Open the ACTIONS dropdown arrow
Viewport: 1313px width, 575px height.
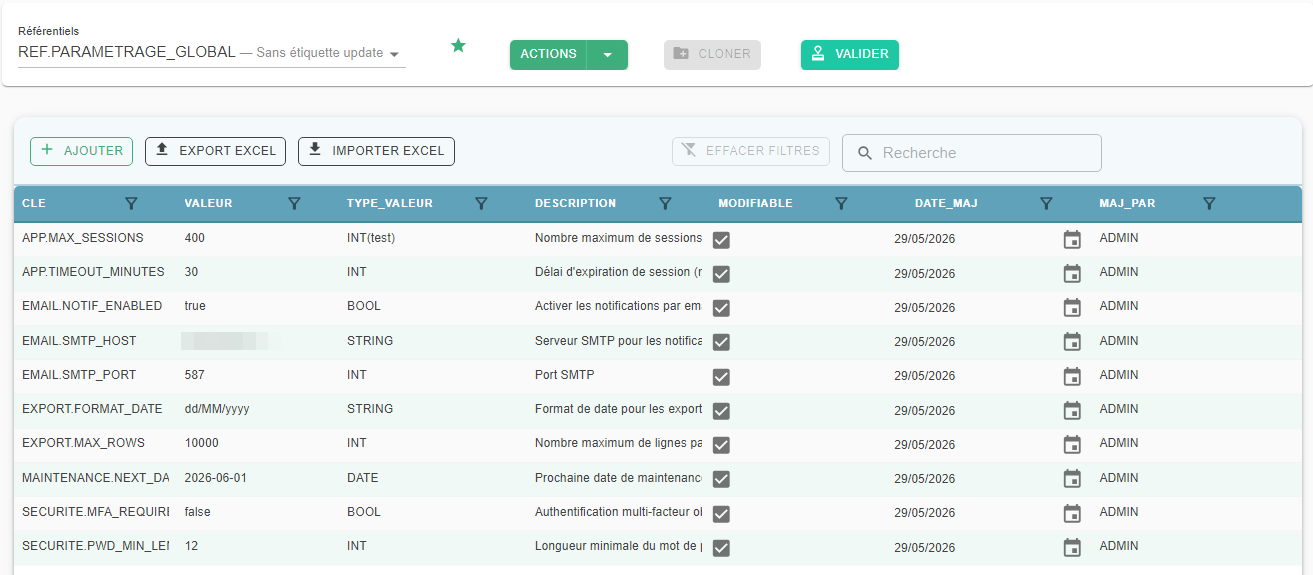click(607, 55)
